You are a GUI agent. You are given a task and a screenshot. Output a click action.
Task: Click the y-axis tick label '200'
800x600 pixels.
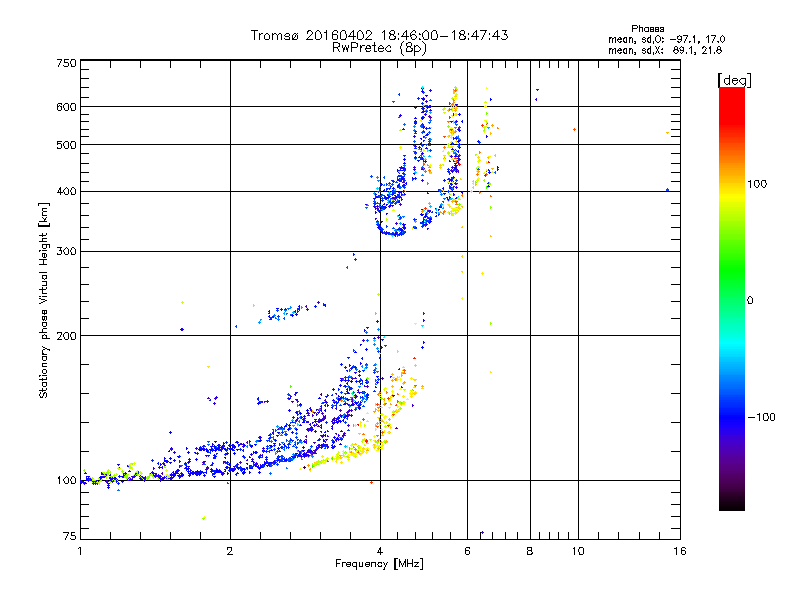pyautogui.click(x=66, y=336)
